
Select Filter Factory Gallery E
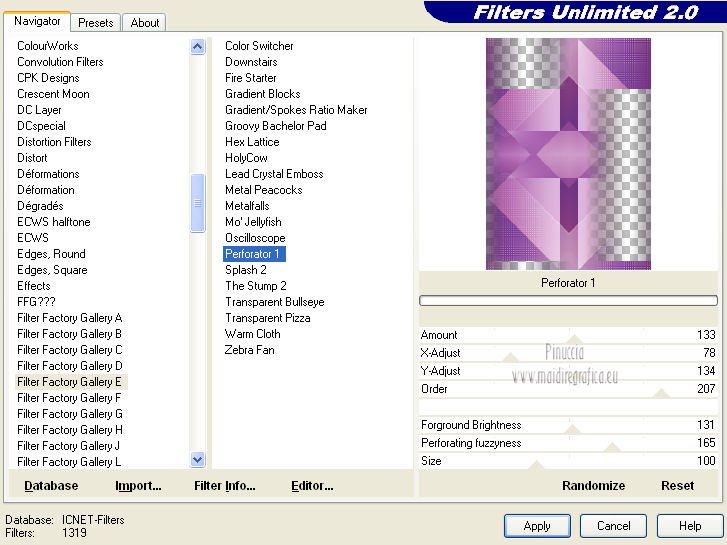point(70,382)
